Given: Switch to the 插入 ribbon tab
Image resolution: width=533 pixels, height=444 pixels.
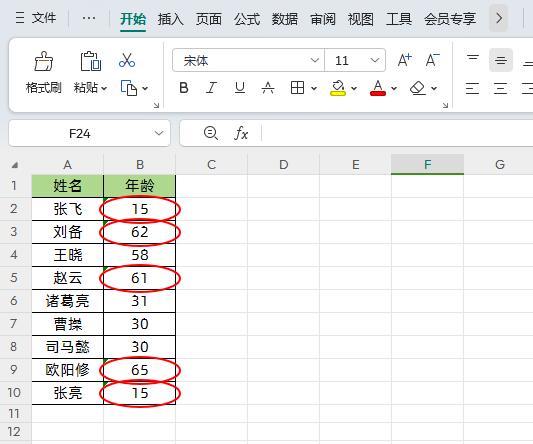Looking at the screenshot, I should click(x=171, y=19).
